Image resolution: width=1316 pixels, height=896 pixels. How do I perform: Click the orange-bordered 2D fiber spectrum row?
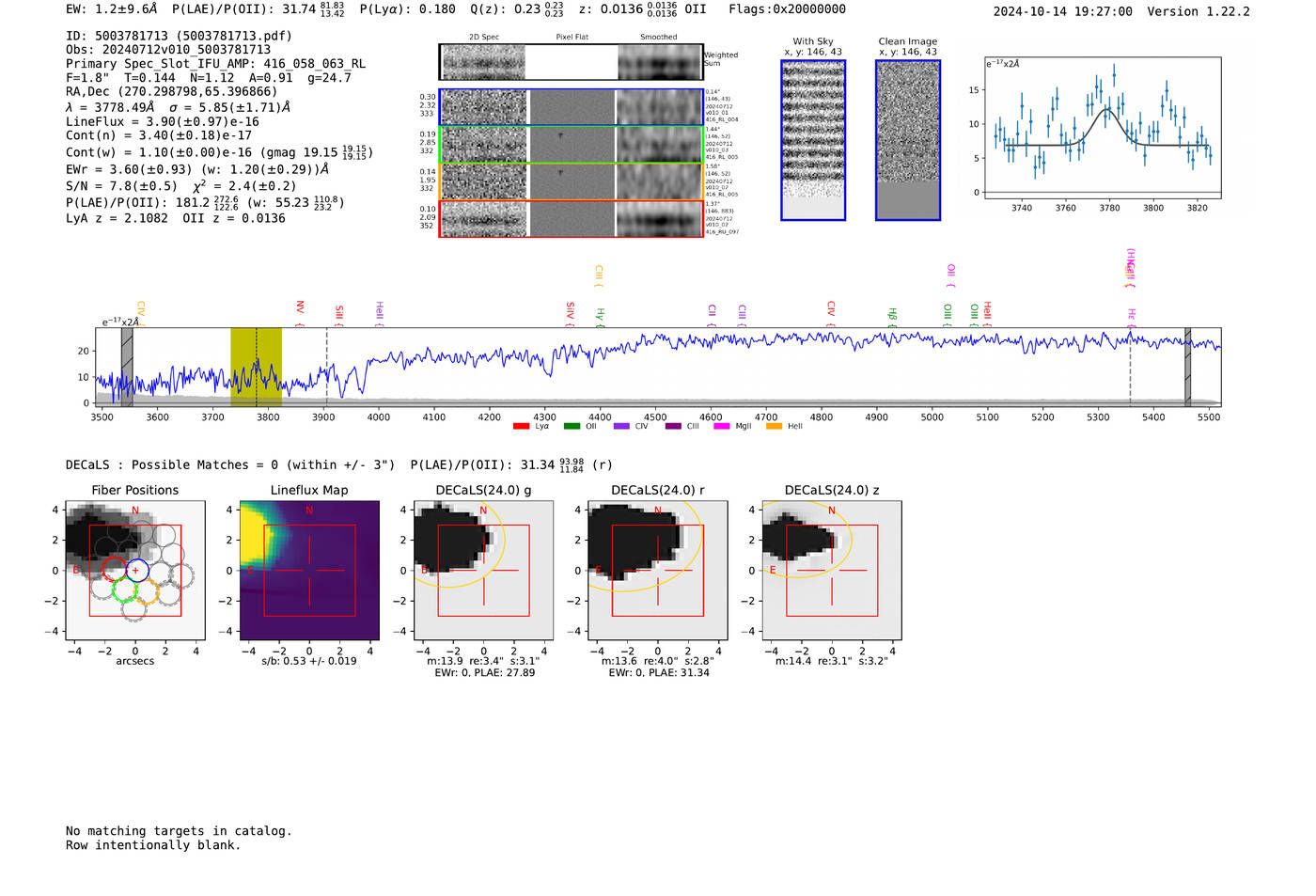coord(572,181)
